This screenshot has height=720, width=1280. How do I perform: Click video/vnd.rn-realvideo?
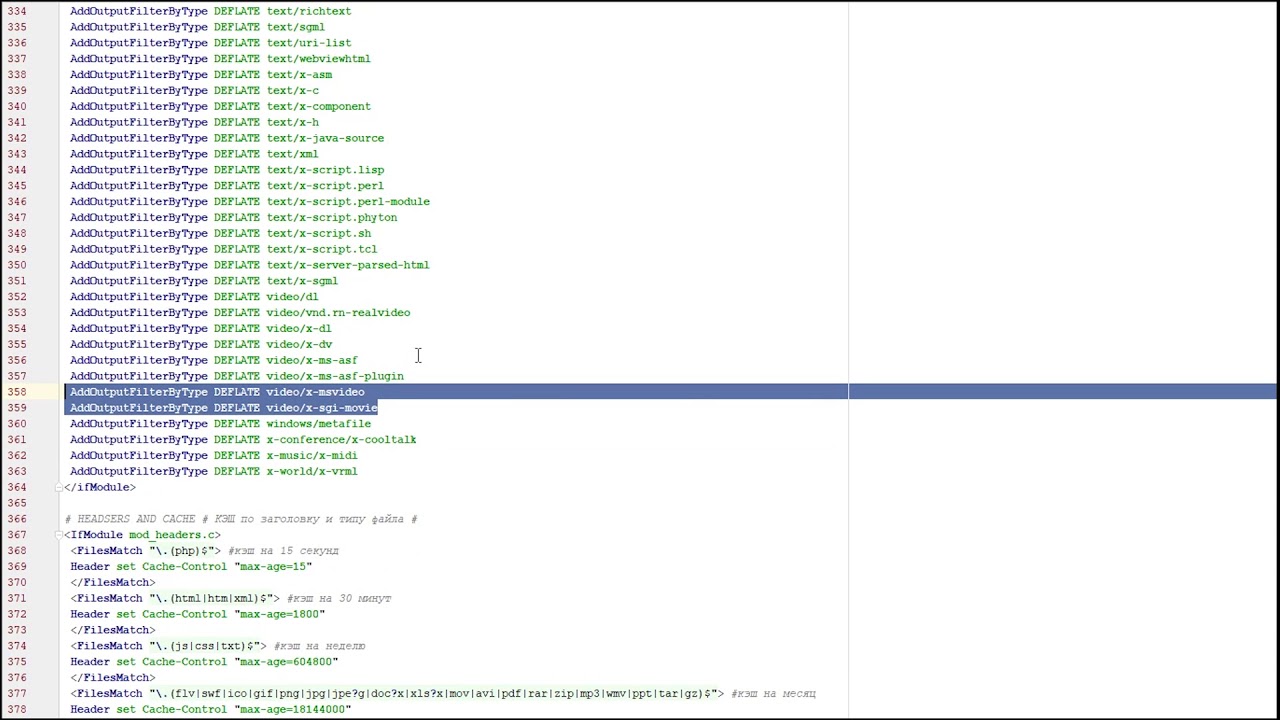pos(338,313)
